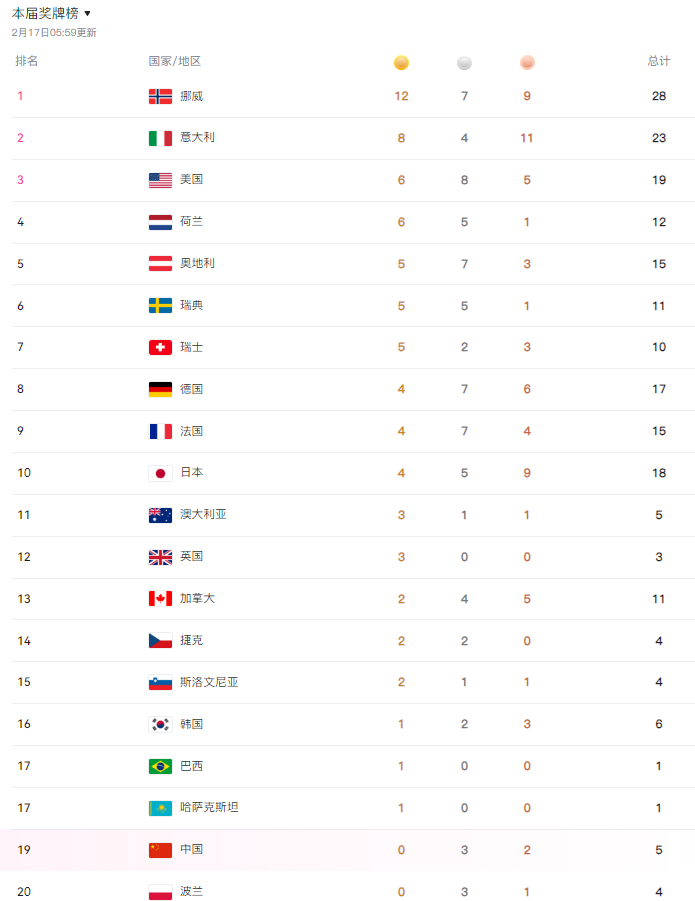
Task: Click the 排名 column header
Action: click(27, 62)
